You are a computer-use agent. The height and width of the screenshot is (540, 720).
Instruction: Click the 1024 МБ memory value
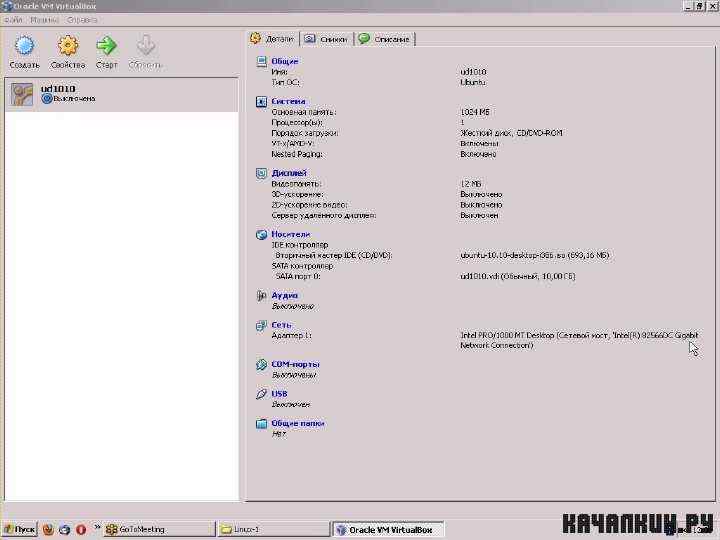475,112
